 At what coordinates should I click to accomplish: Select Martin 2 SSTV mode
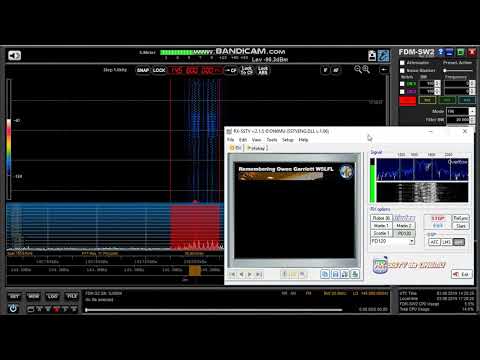click(x=404, y=226)
